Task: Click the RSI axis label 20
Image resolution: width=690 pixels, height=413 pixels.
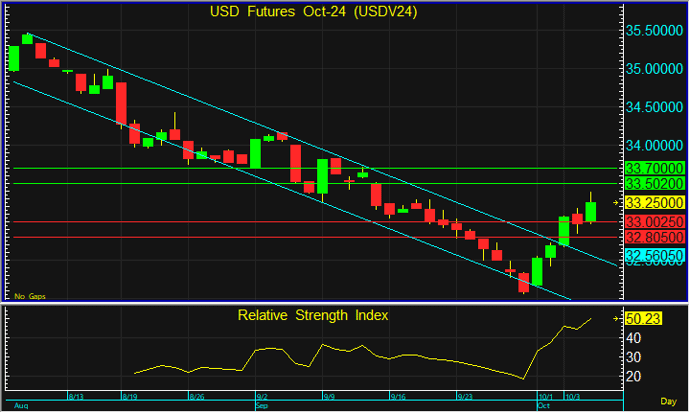Action: pos(632,376)
